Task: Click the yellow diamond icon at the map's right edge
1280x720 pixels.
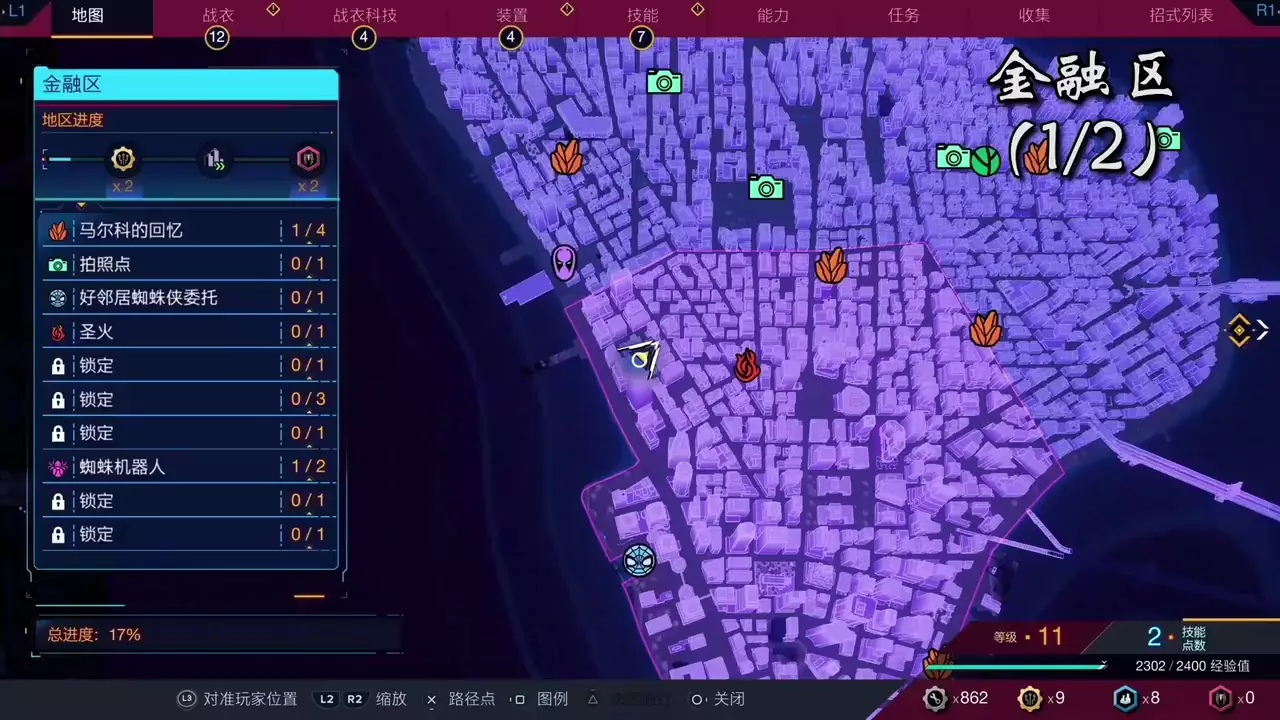Action: pos(1239,330)
